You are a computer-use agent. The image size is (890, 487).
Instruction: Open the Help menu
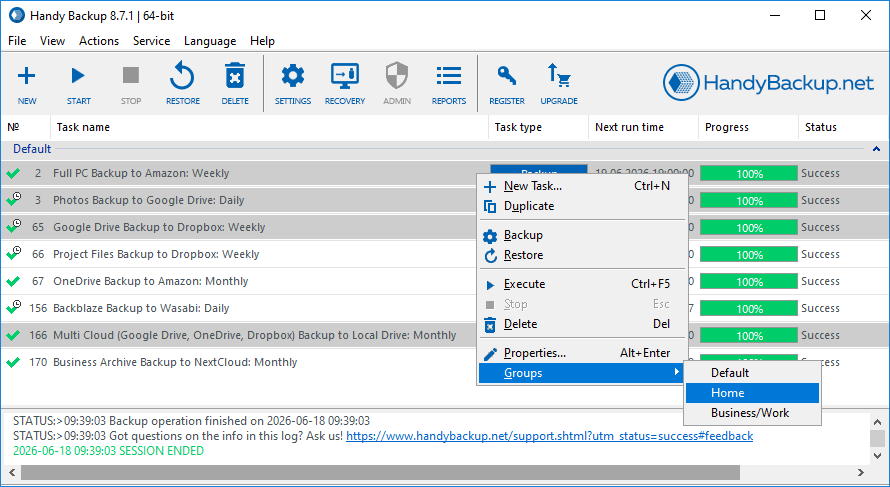click(262, 41)
